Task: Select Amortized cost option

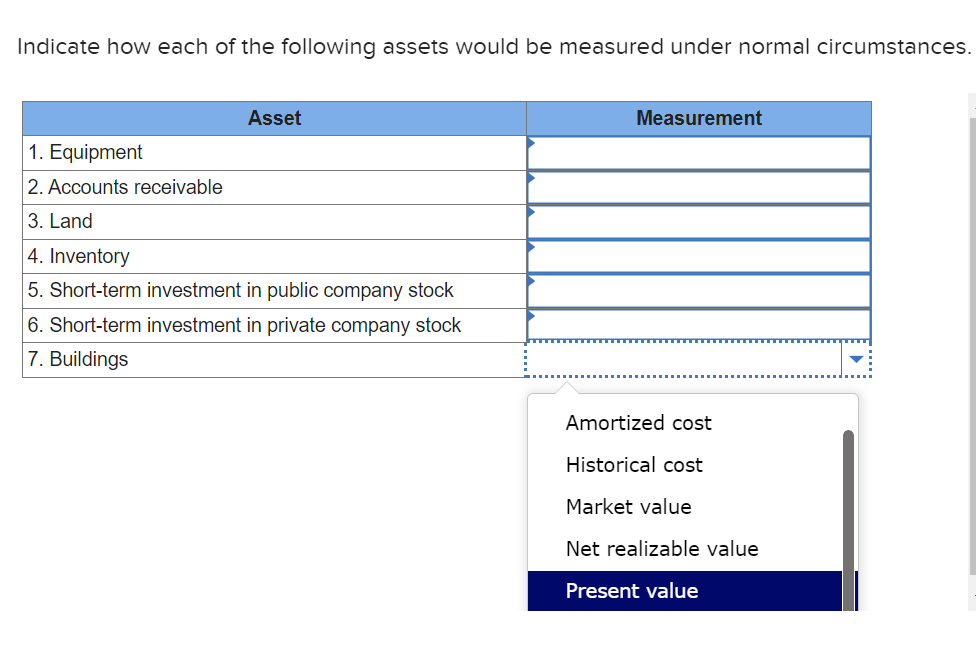Action: (638, 423)
